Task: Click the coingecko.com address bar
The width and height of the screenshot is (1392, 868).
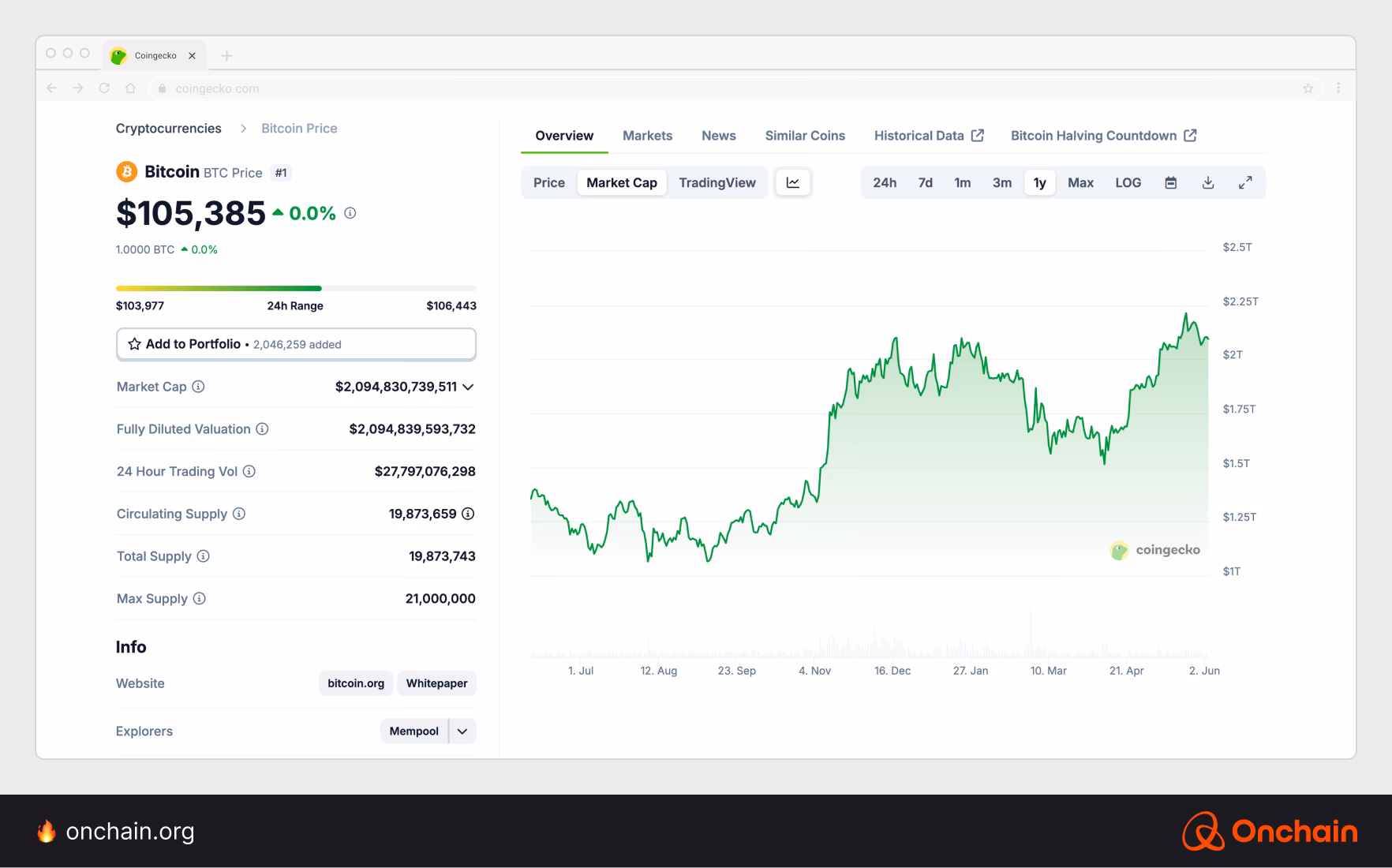Action: click(x=217, y=88)
